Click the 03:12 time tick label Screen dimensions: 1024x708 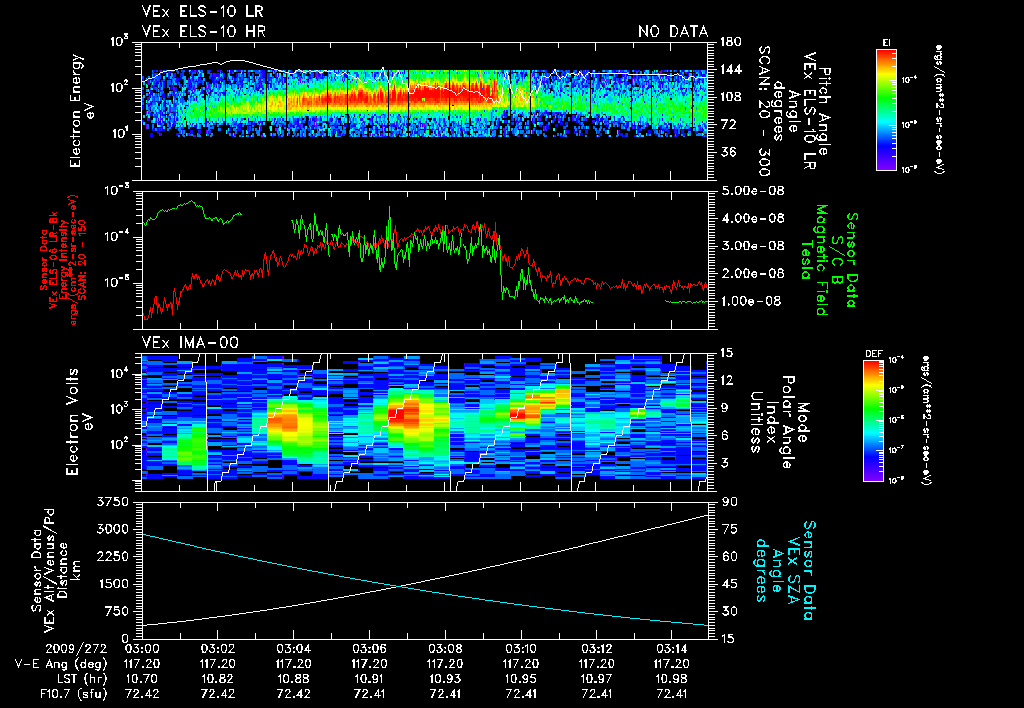coord(597,649)
